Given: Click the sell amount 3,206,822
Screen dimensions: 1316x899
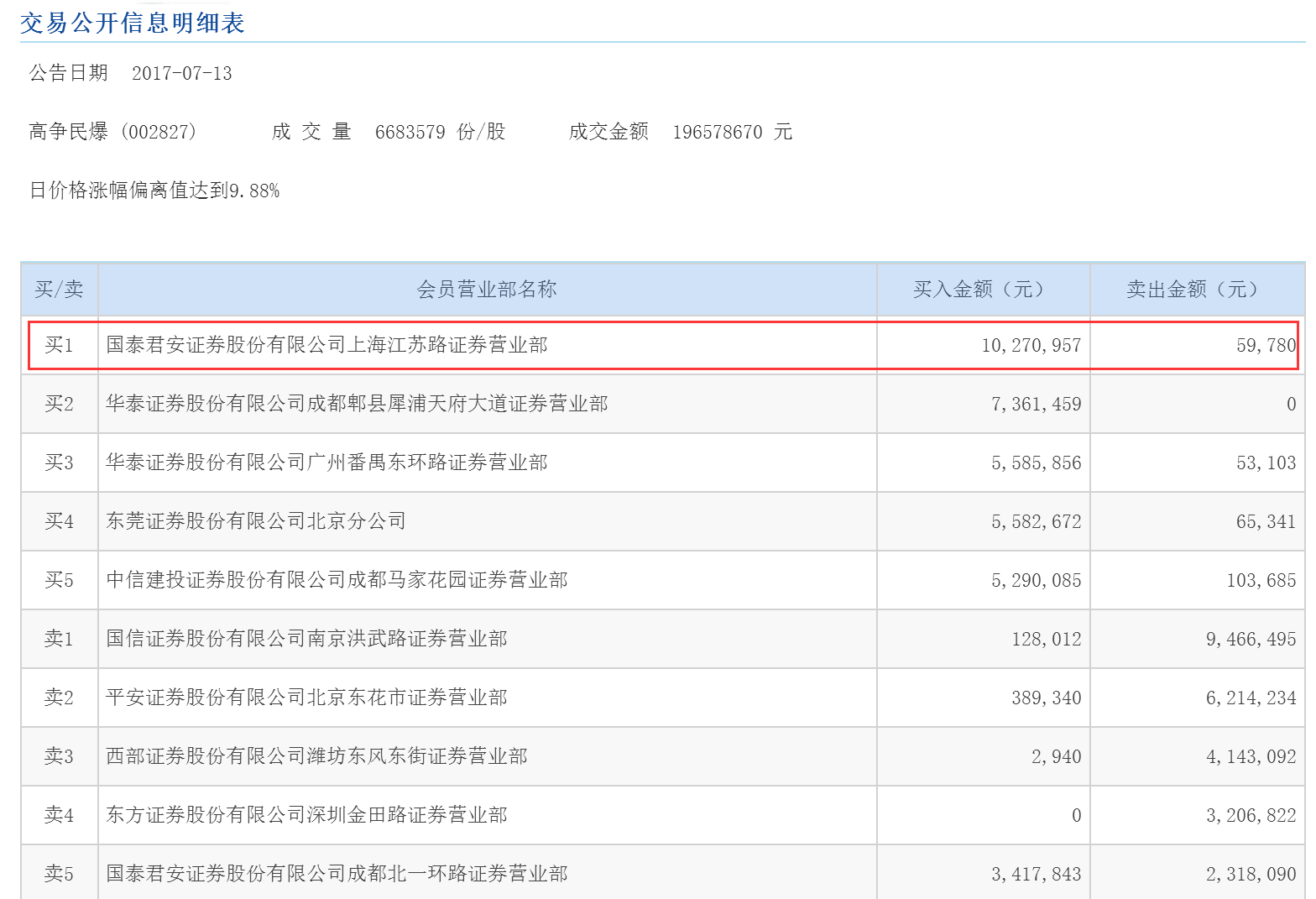Looking at the screenshot, I should (x=1251, y=815).
